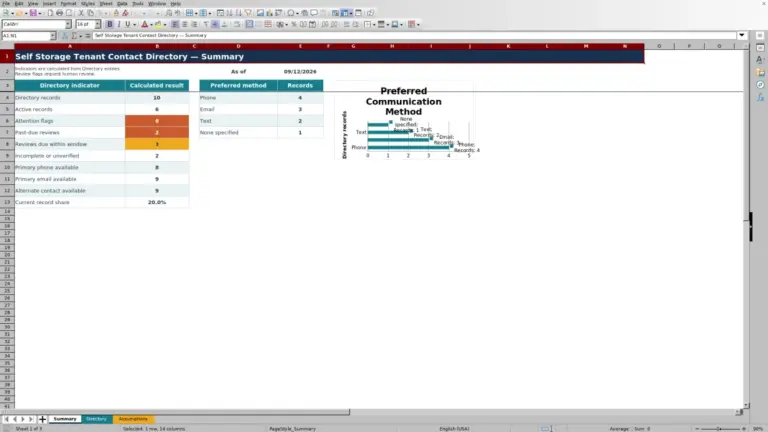Click the formula input line
The image size is (768, 432).
414,36
